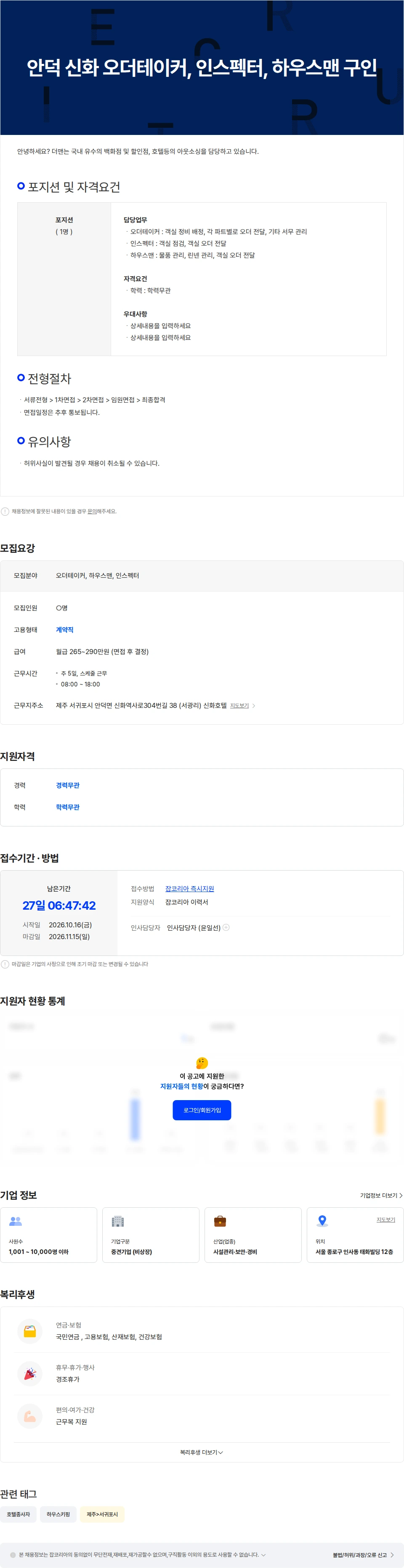
Task: Click the people icon in 사원수 card
Action: pyautogui.click(x=16, y=1220)
